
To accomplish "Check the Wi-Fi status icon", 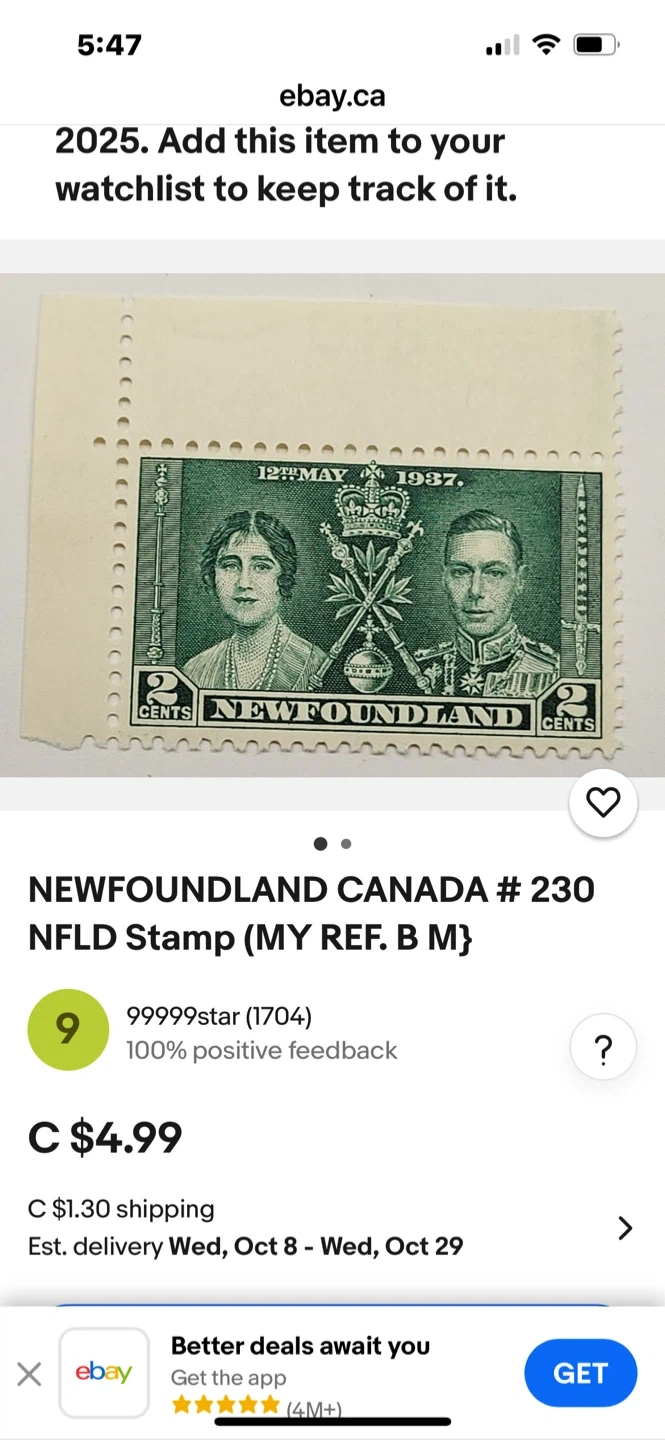I will pyautogui.click(x=546, y=44).
